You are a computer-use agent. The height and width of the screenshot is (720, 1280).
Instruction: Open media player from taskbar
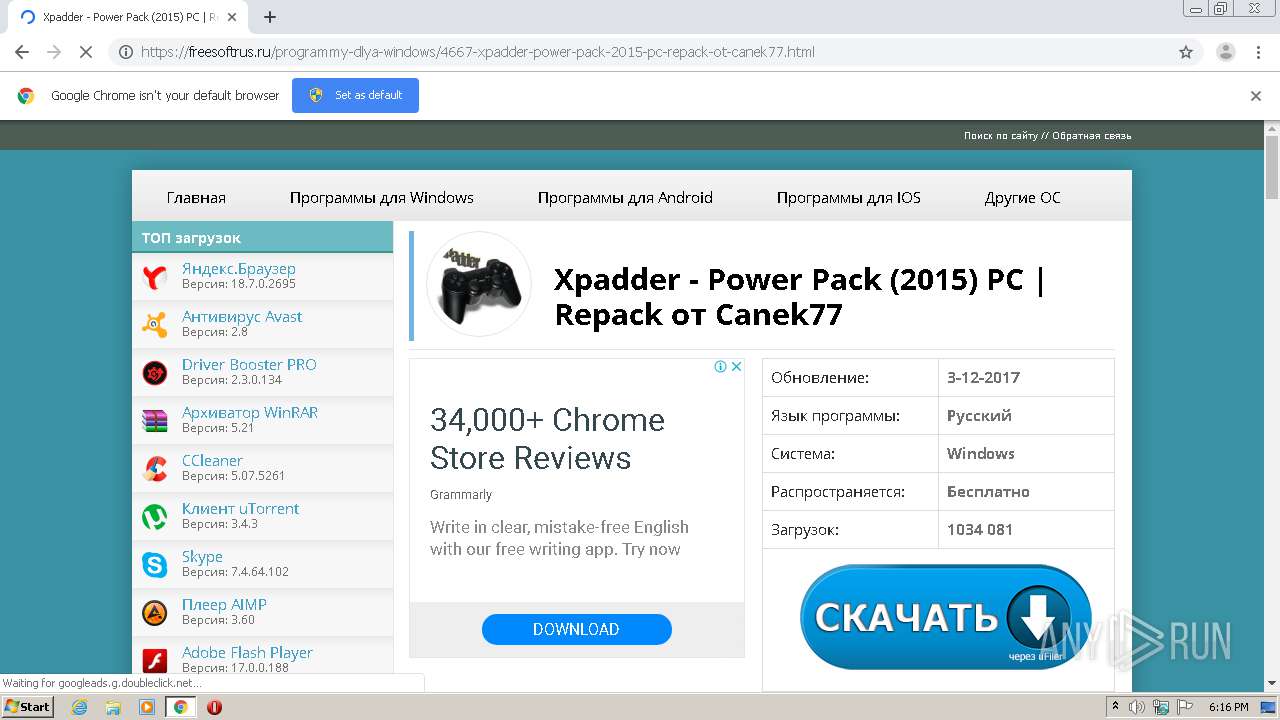click(x=147, y=707)
